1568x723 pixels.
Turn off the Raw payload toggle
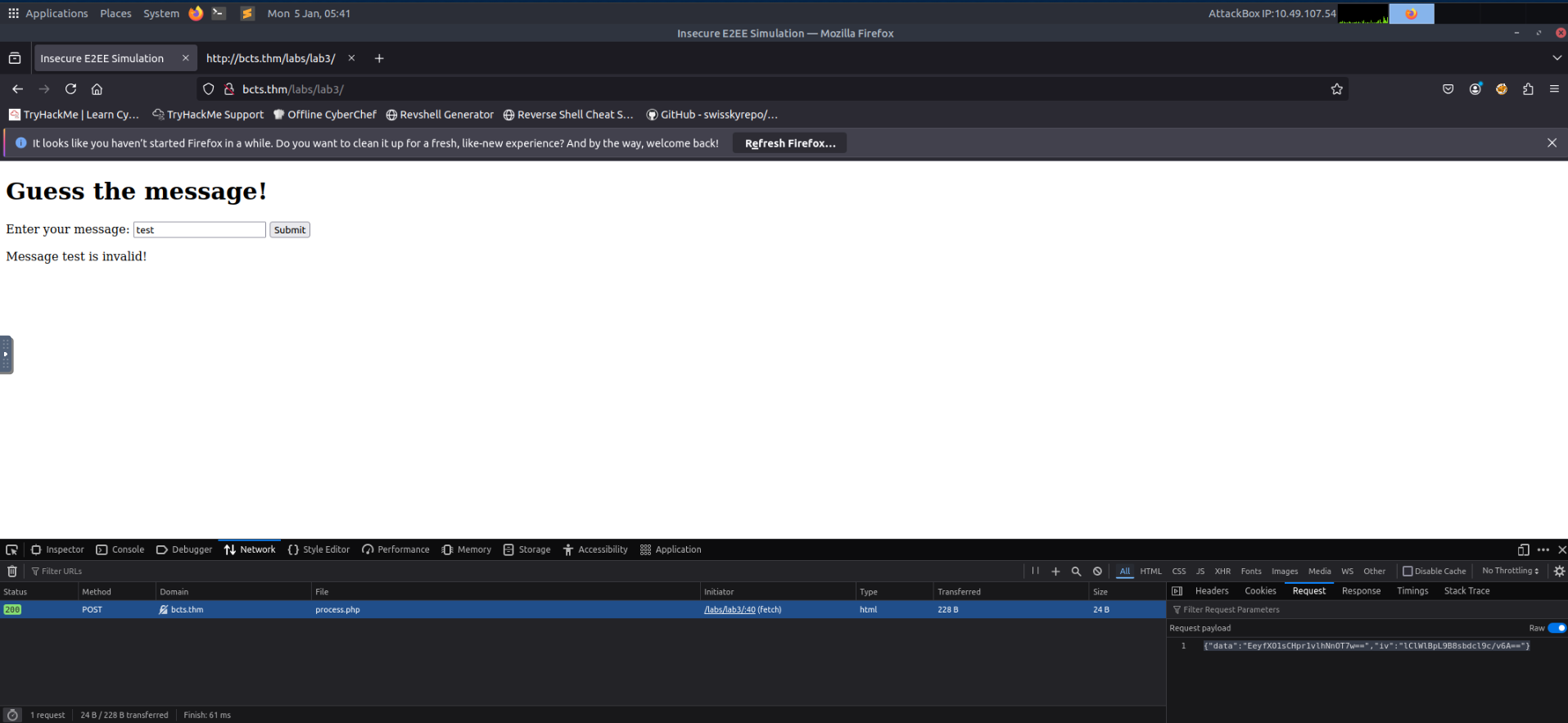[1557, 628]
